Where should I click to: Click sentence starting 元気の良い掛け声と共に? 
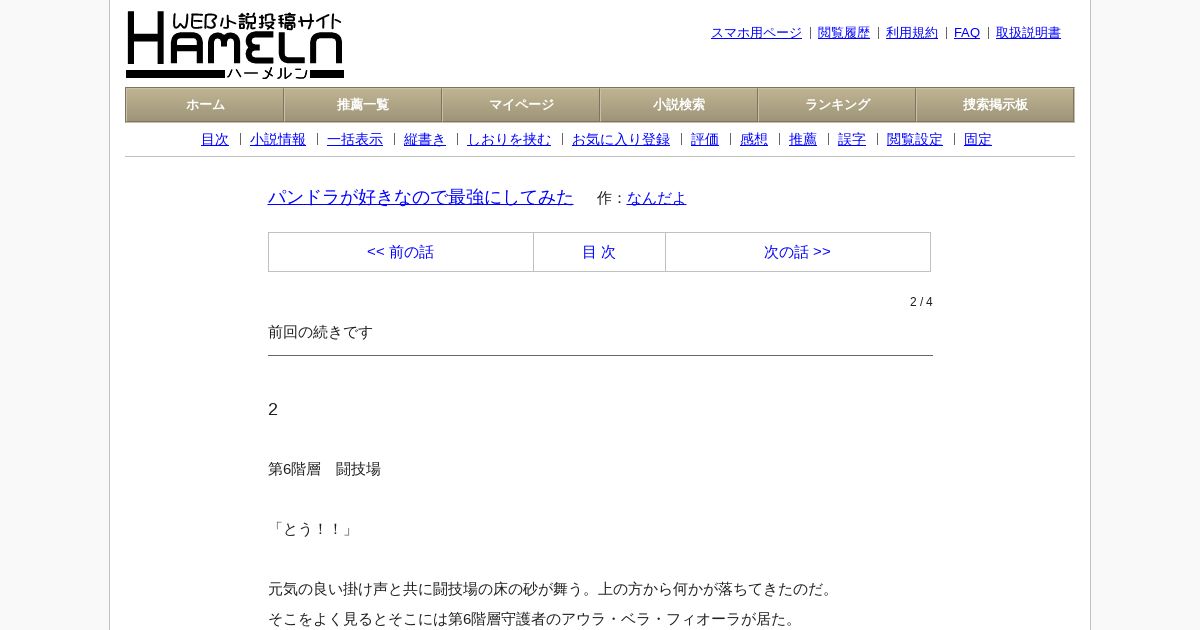pos(553,589)
